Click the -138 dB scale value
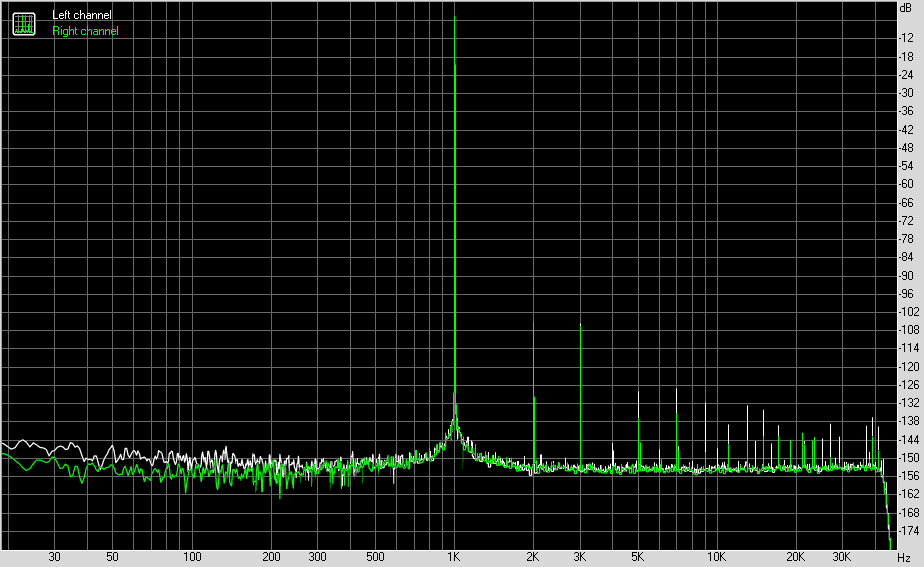The image size is (924, 567). pos(909,421)
